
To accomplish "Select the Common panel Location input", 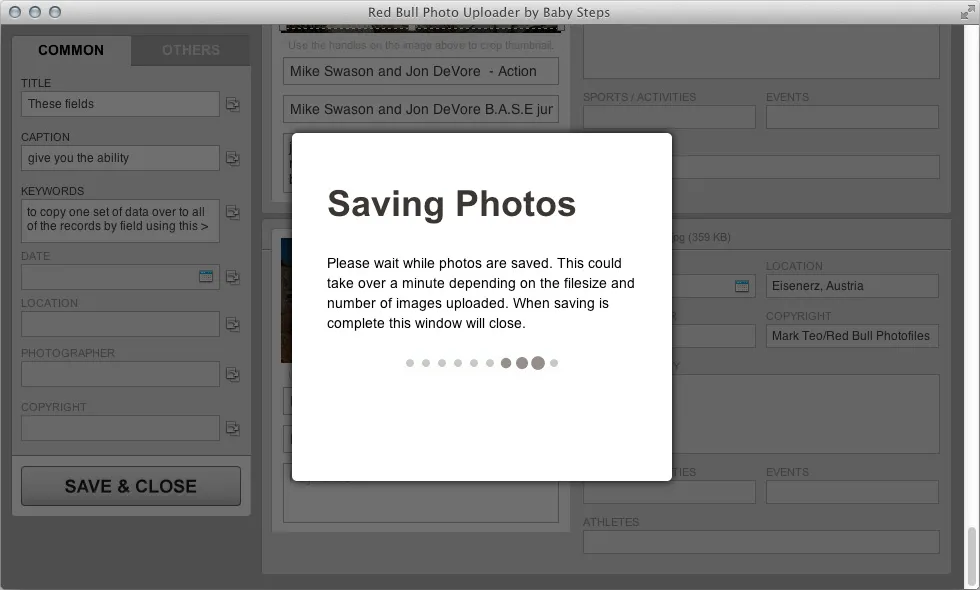I will tap(120, 324).
